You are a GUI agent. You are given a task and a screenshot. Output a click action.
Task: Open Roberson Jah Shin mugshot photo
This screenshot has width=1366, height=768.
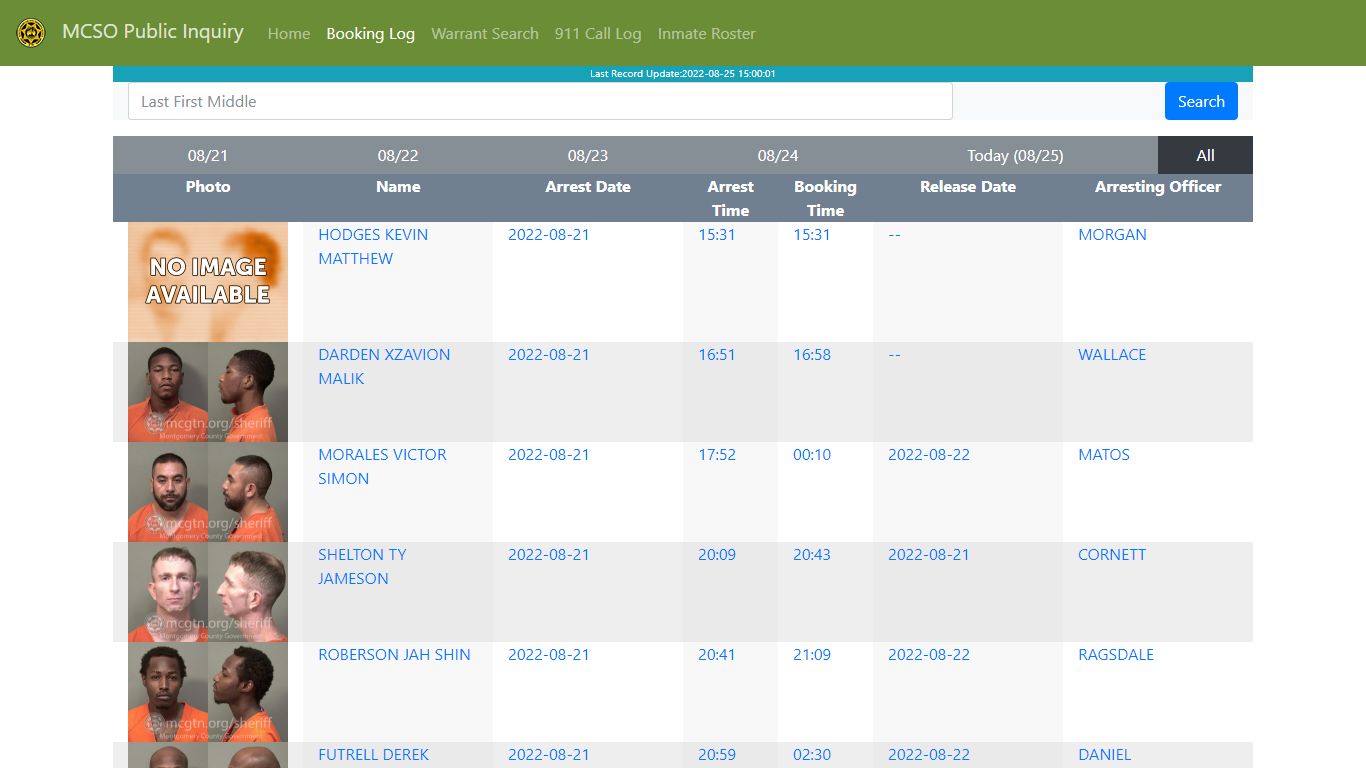(208, 692)
